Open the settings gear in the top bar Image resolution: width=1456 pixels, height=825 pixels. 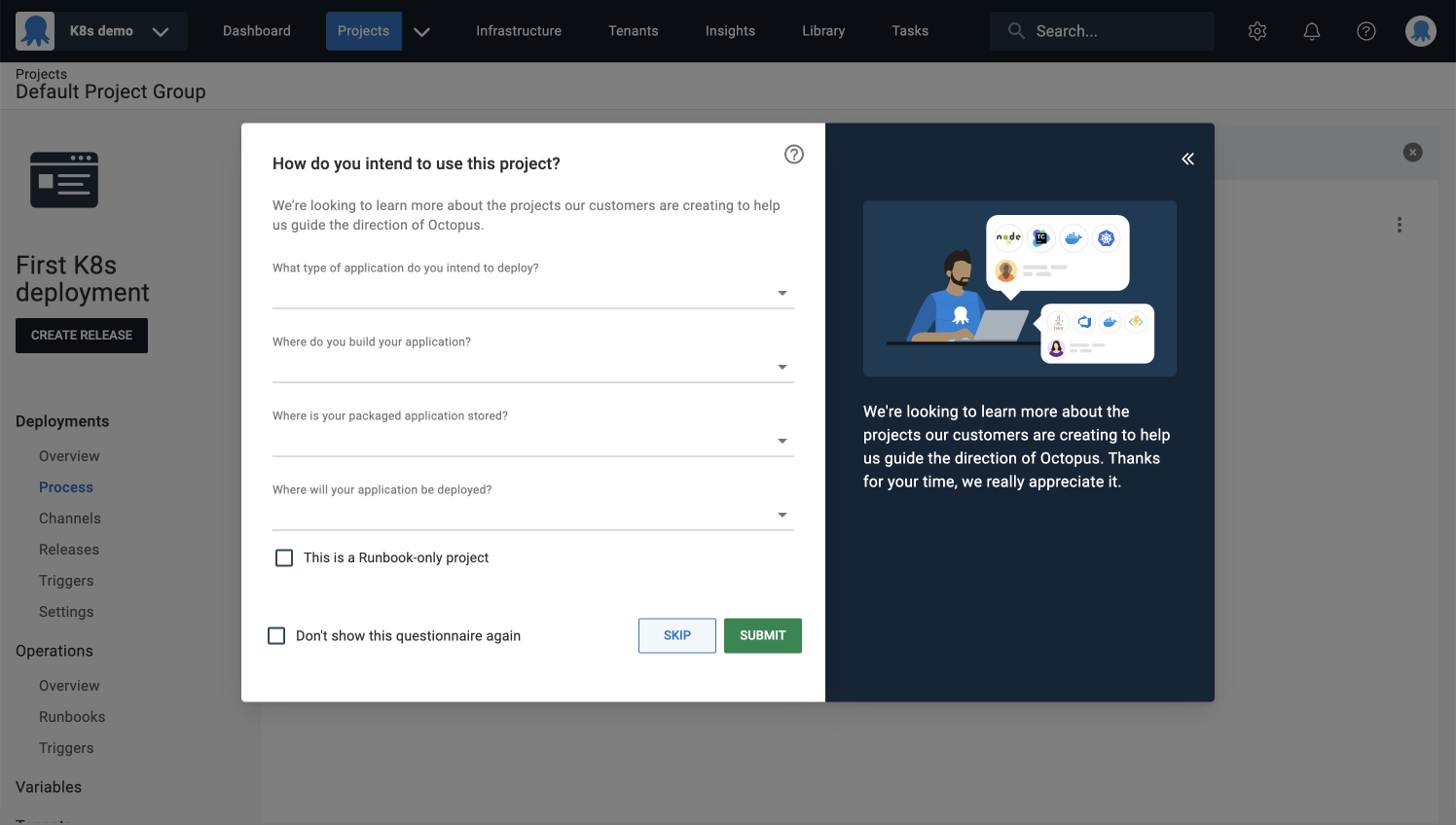click(1256, 30)
